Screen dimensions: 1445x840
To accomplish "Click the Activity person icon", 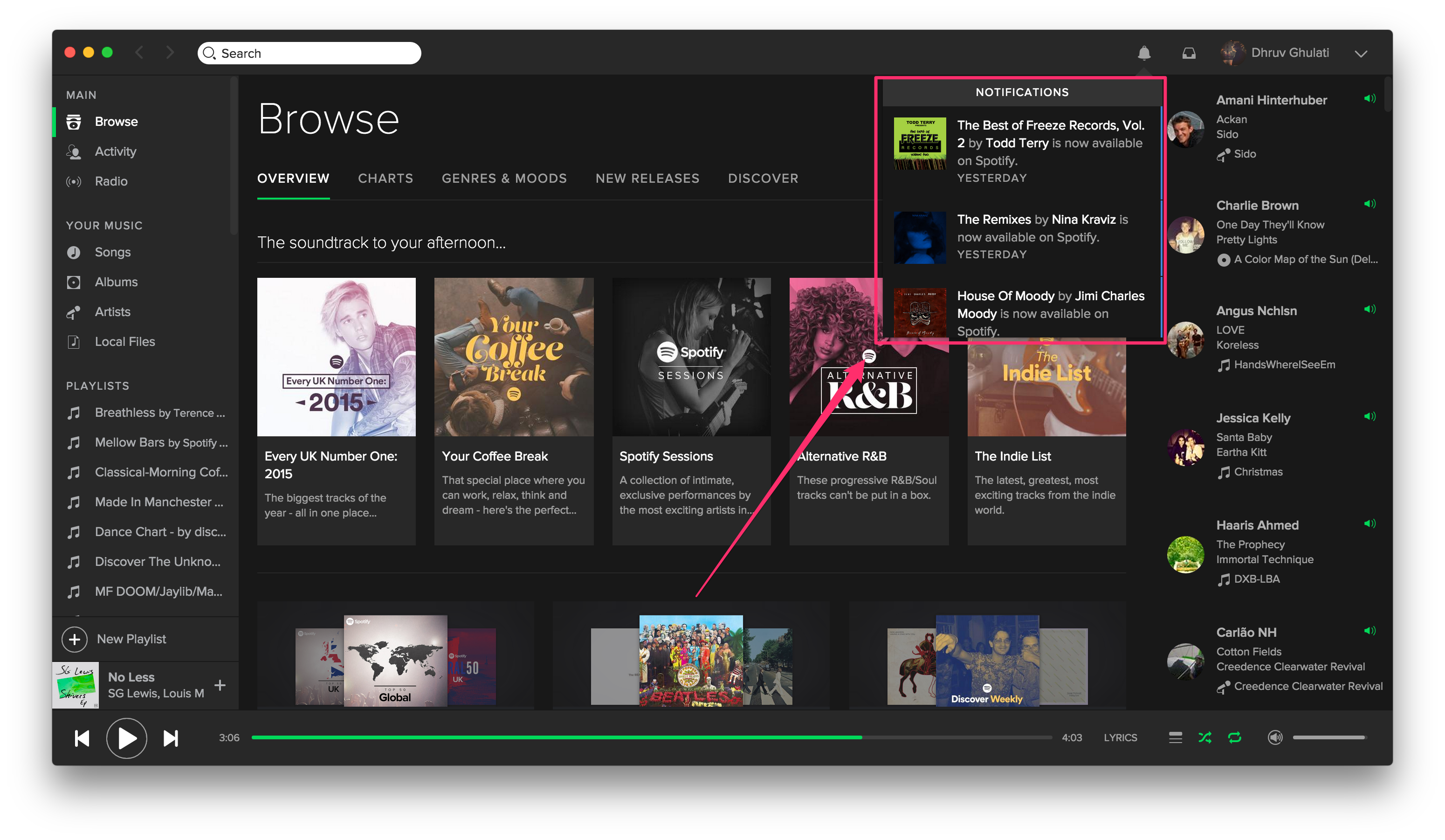I will click(x=73, y=152).
